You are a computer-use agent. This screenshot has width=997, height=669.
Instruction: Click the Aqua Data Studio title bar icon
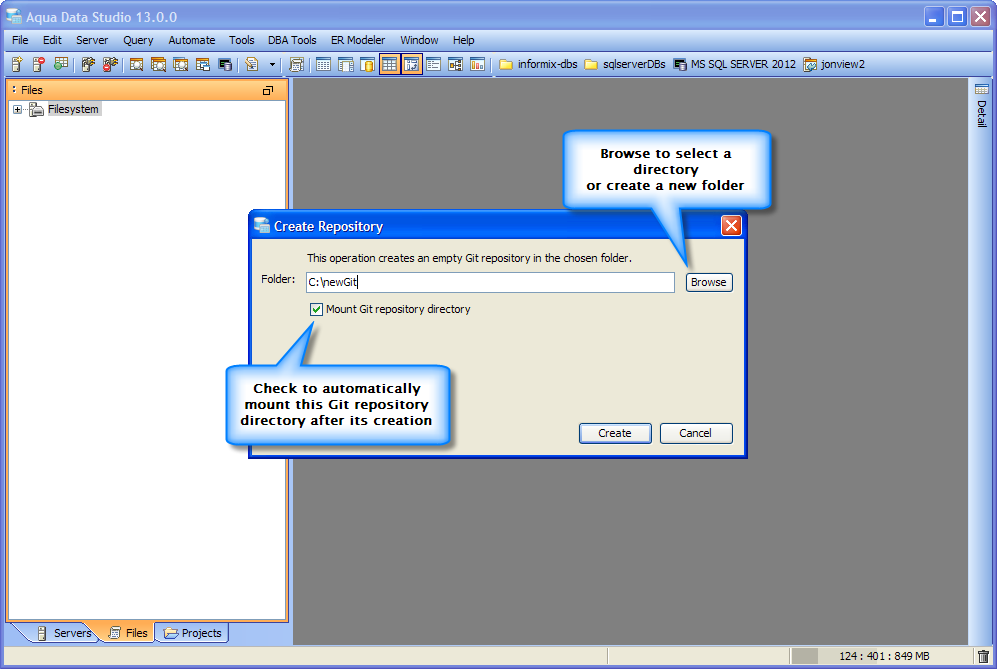[13, 16]
